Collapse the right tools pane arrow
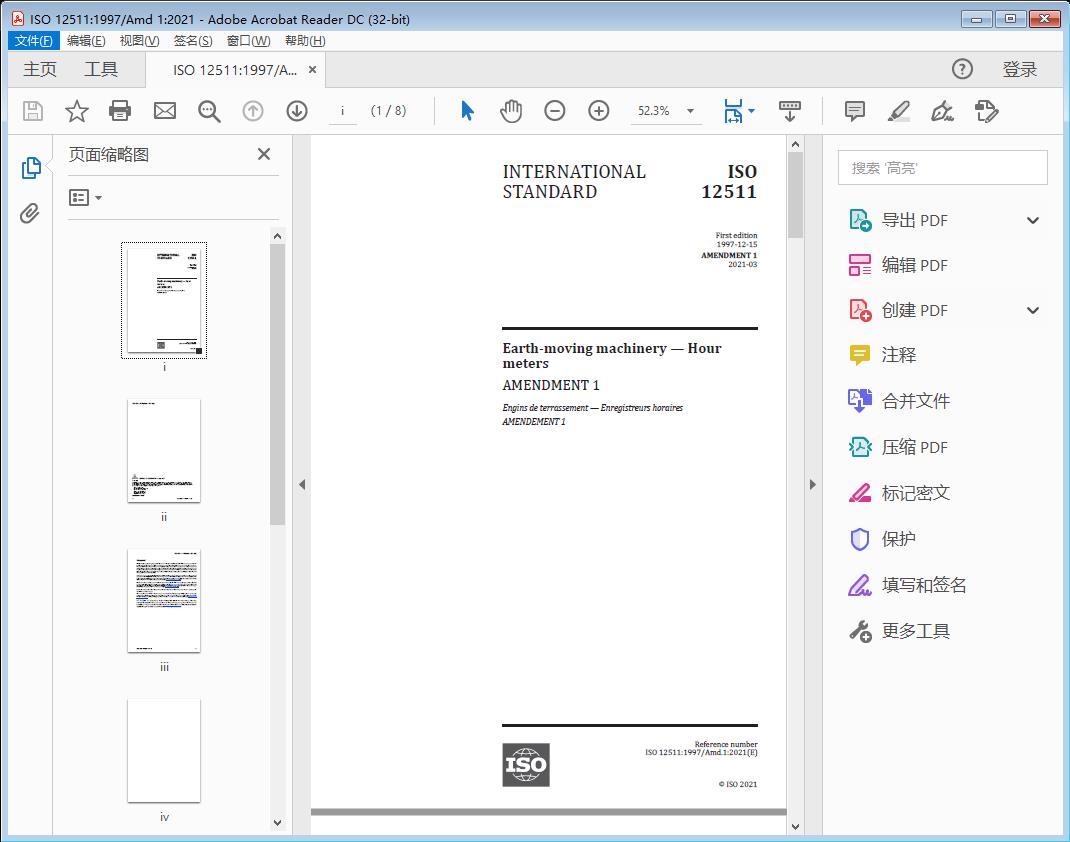The height and width of the screenshot is (842, 1070). (812, 485)
